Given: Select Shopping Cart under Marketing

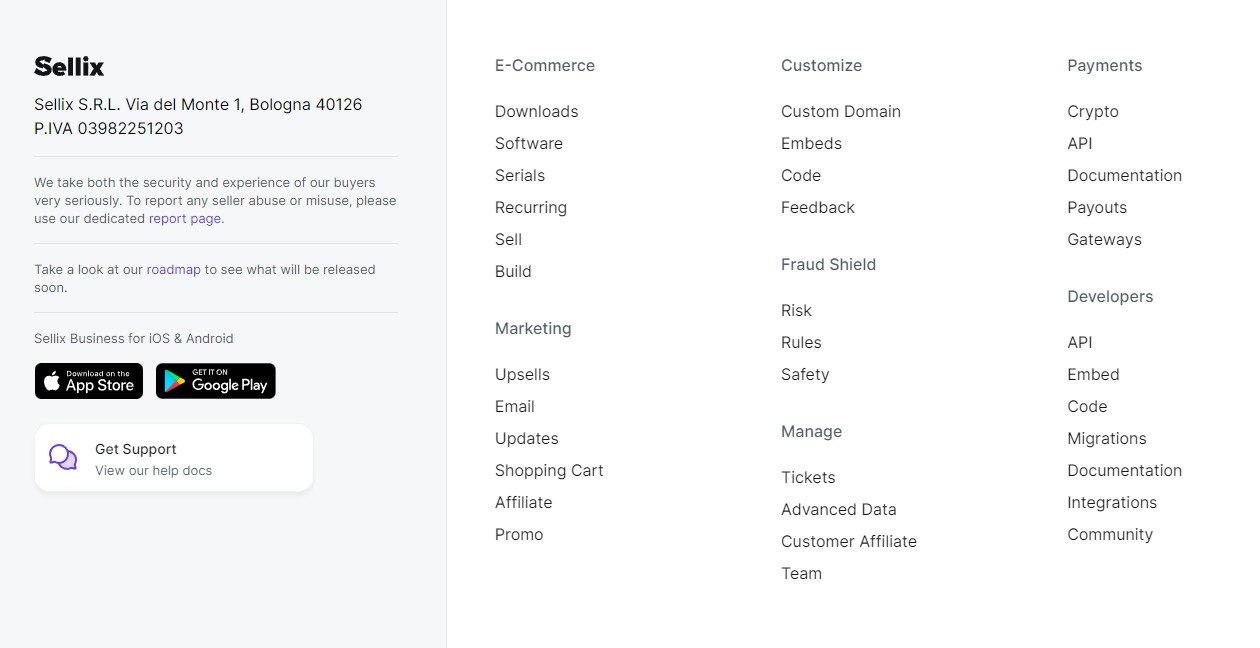Looking at the screenshot, I should coord(549,470).
